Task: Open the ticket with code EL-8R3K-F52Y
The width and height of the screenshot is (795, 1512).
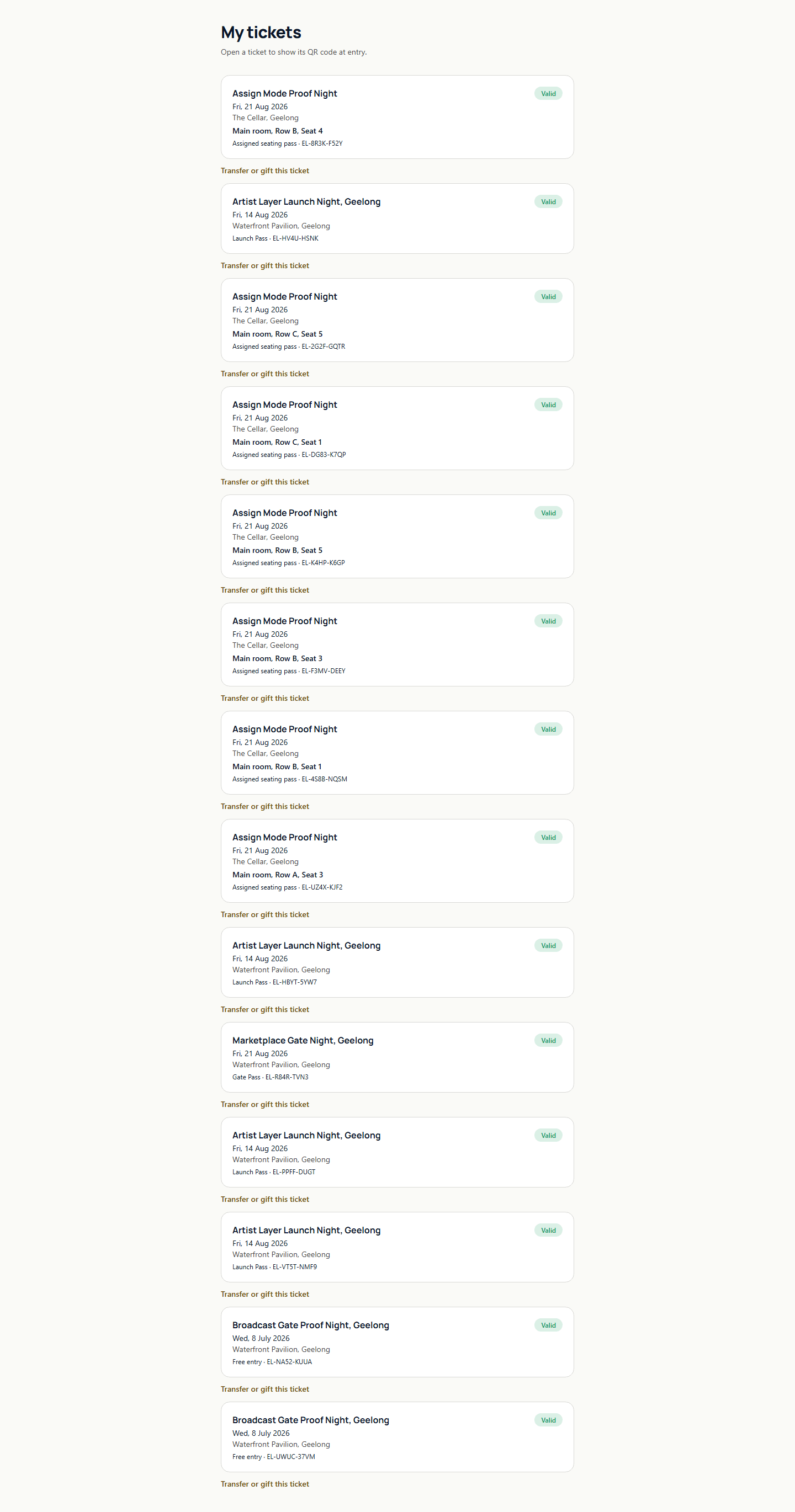Action: point(397,117)
